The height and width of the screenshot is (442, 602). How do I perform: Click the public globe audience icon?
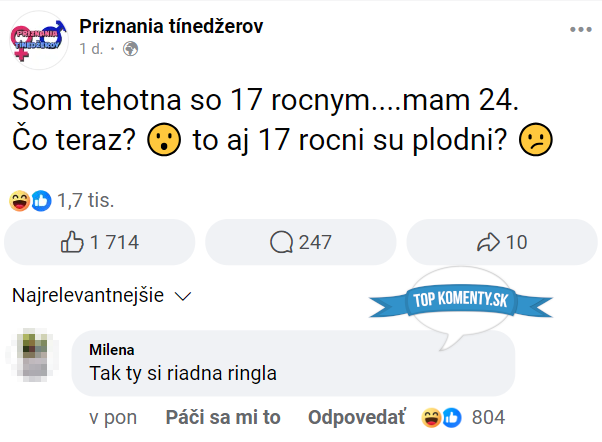131,49
